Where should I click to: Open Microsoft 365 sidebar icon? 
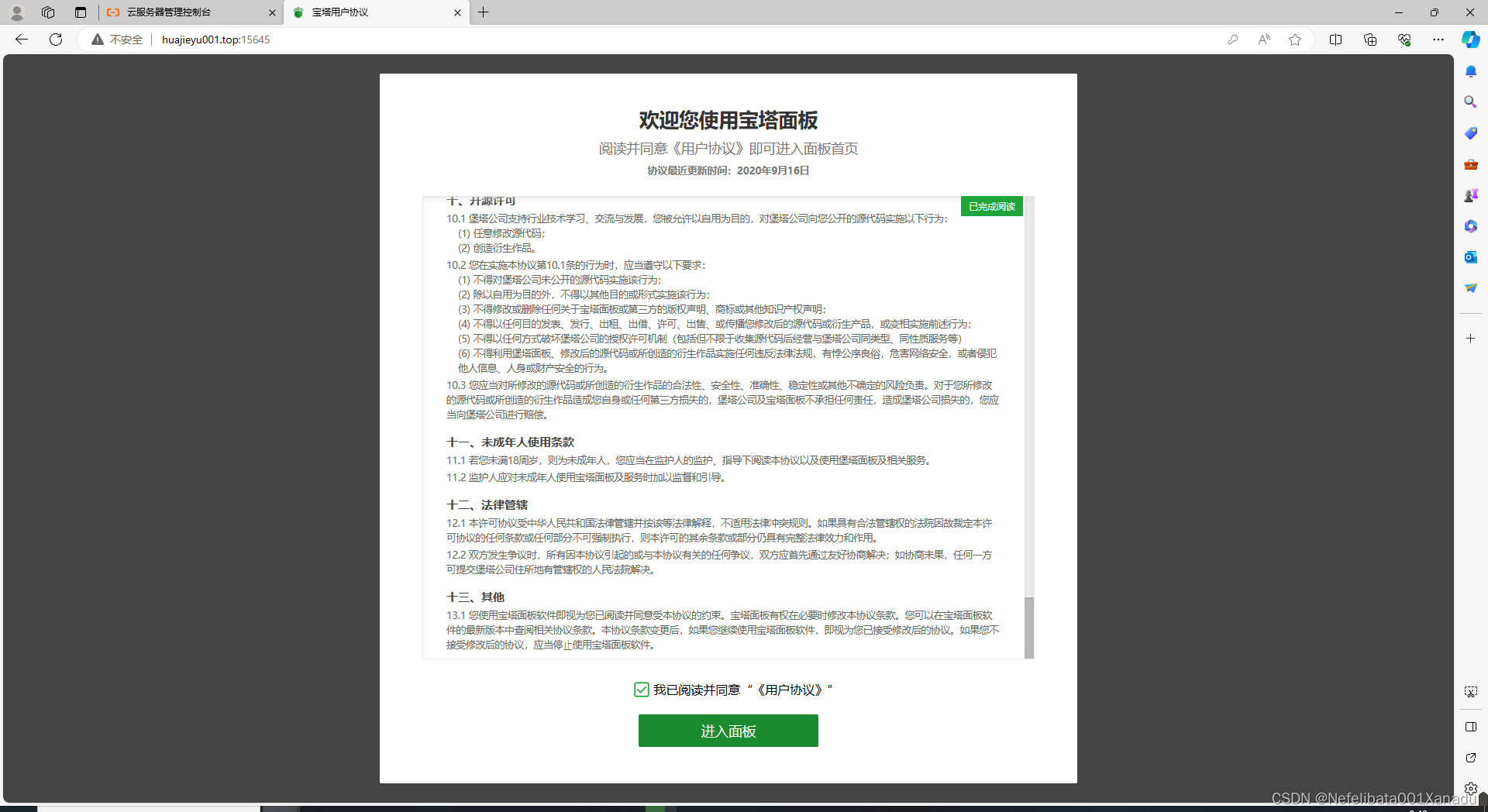pos(1470,226)
